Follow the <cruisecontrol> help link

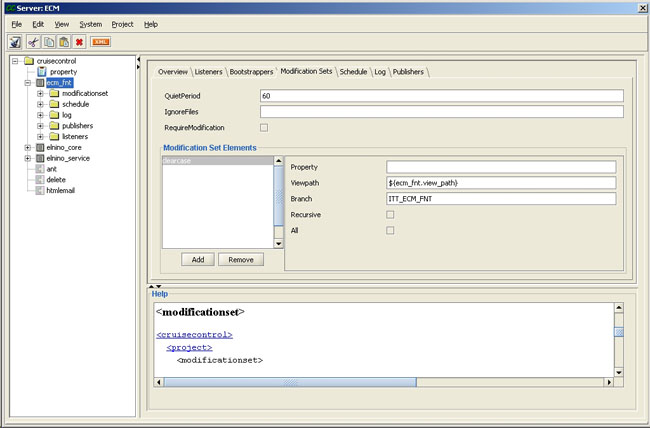194,335
